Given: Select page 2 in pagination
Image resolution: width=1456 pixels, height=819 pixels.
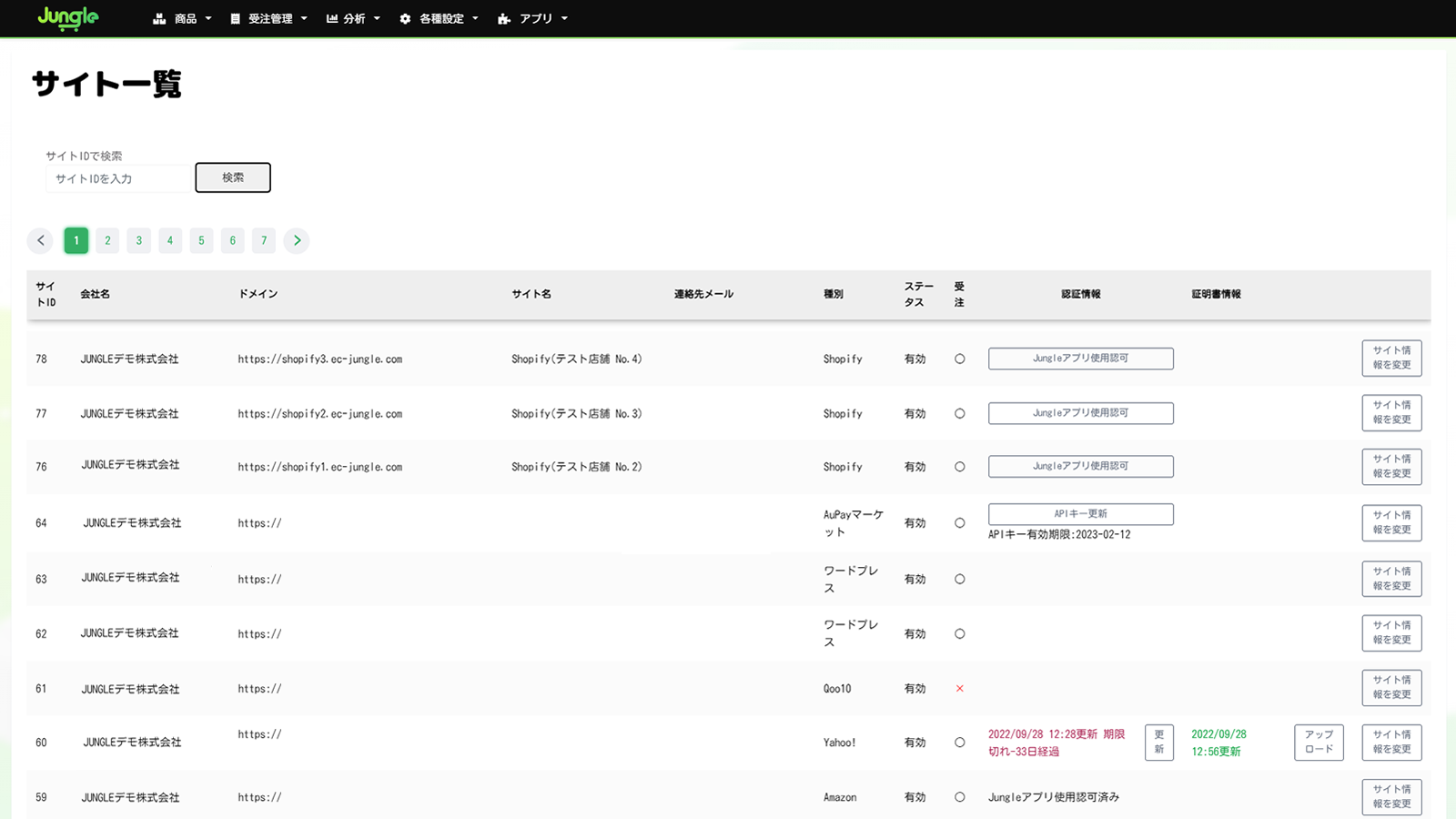Looking at the screenshot, I should coord(107,240).
